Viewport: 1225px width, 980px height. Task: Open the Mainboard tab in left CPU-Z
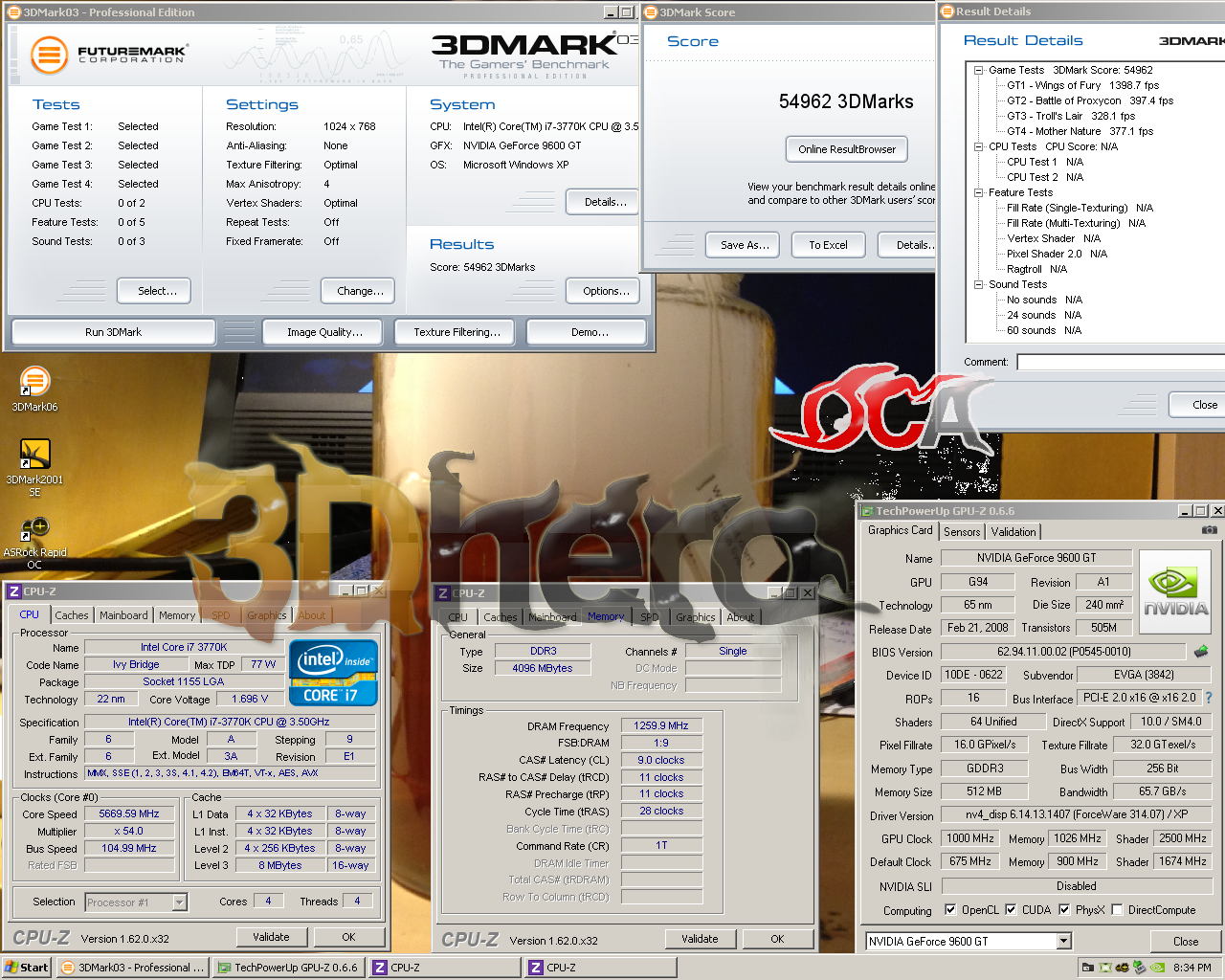(x=124, y=615)
